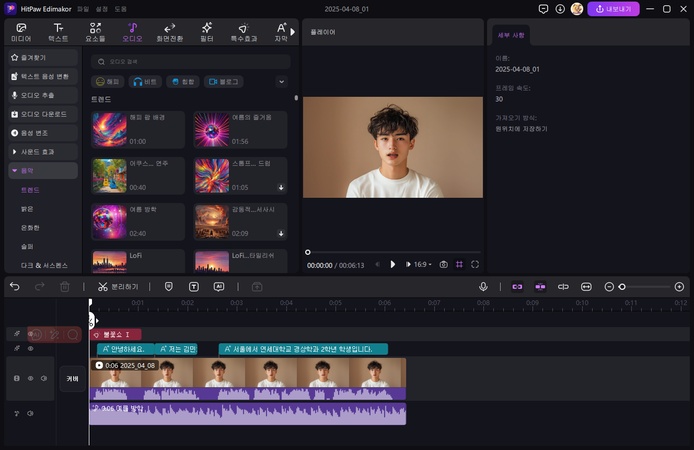The image size is (694, 450).
Task: Start voice recording with microphone icon
Action: (x=483, y=287)
